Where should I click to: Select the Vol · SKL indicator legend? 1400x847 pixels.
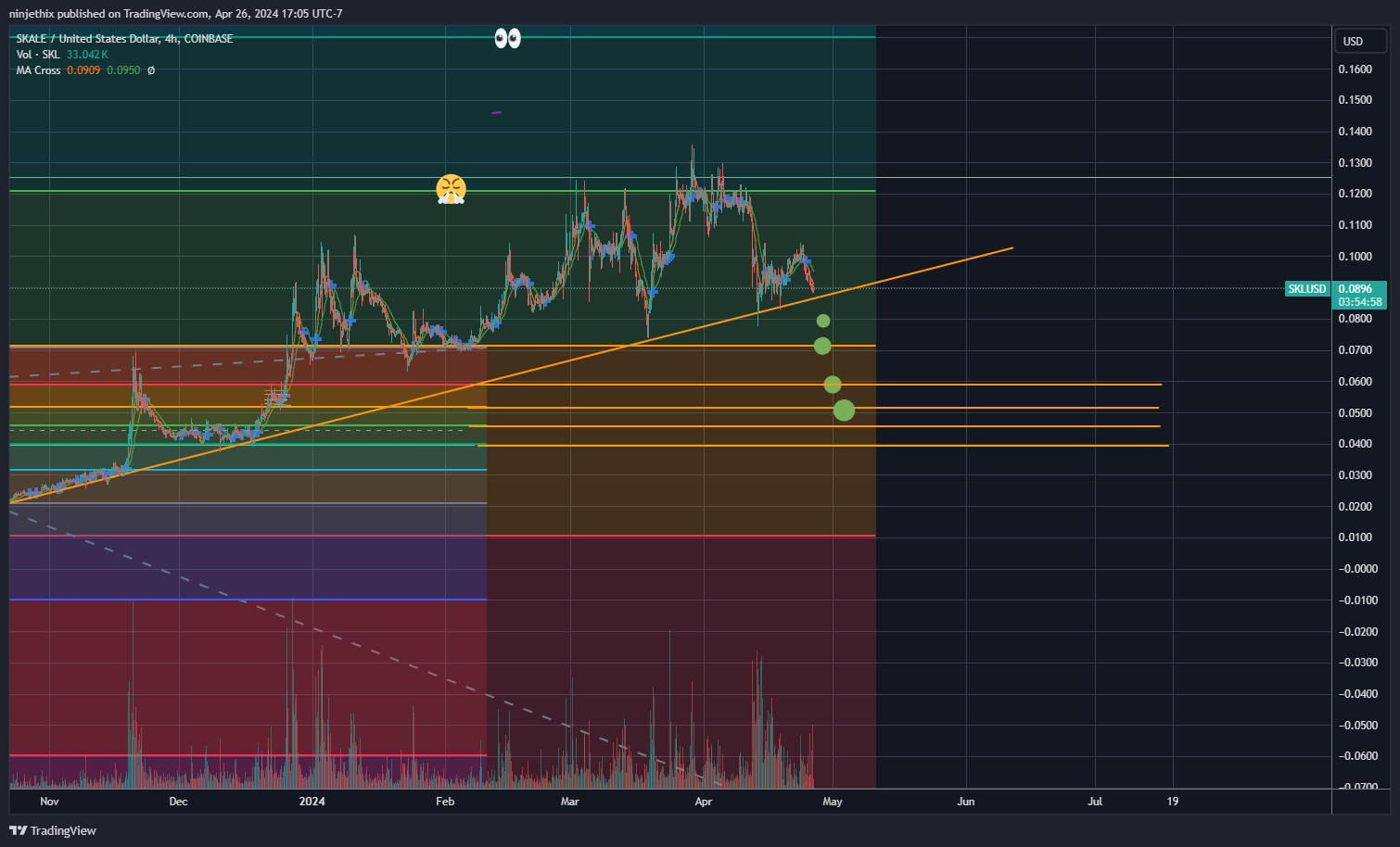coord(38,55)
